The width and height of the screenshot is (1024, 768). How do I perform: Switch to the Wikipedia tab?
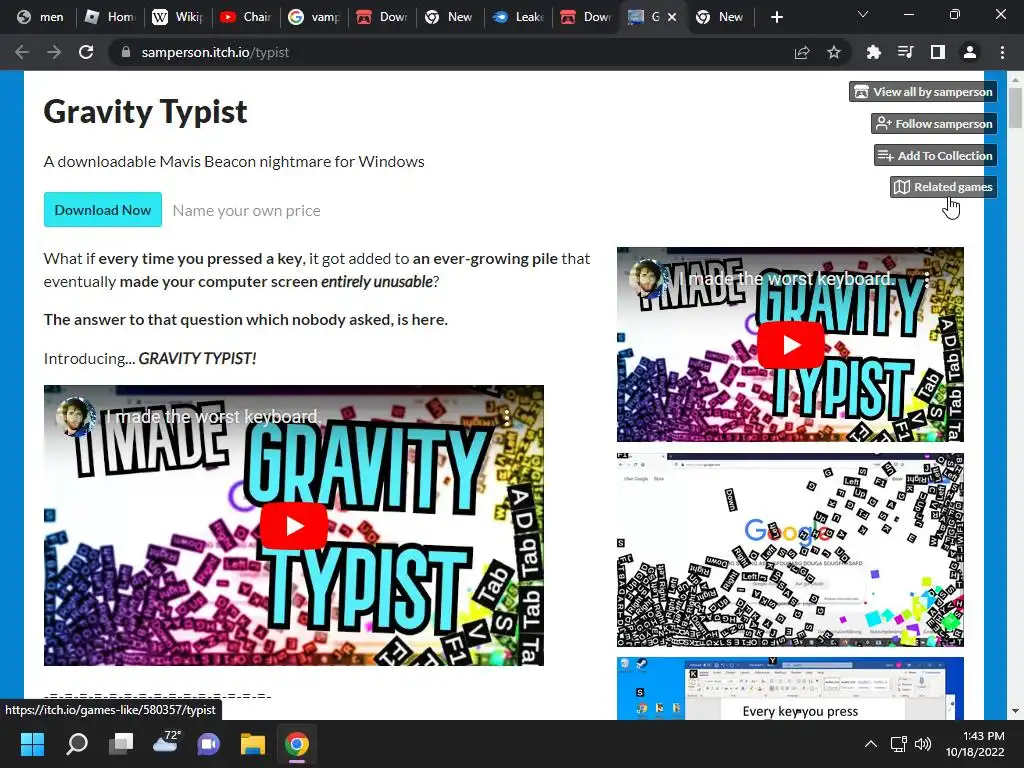[x=178, y=18]
